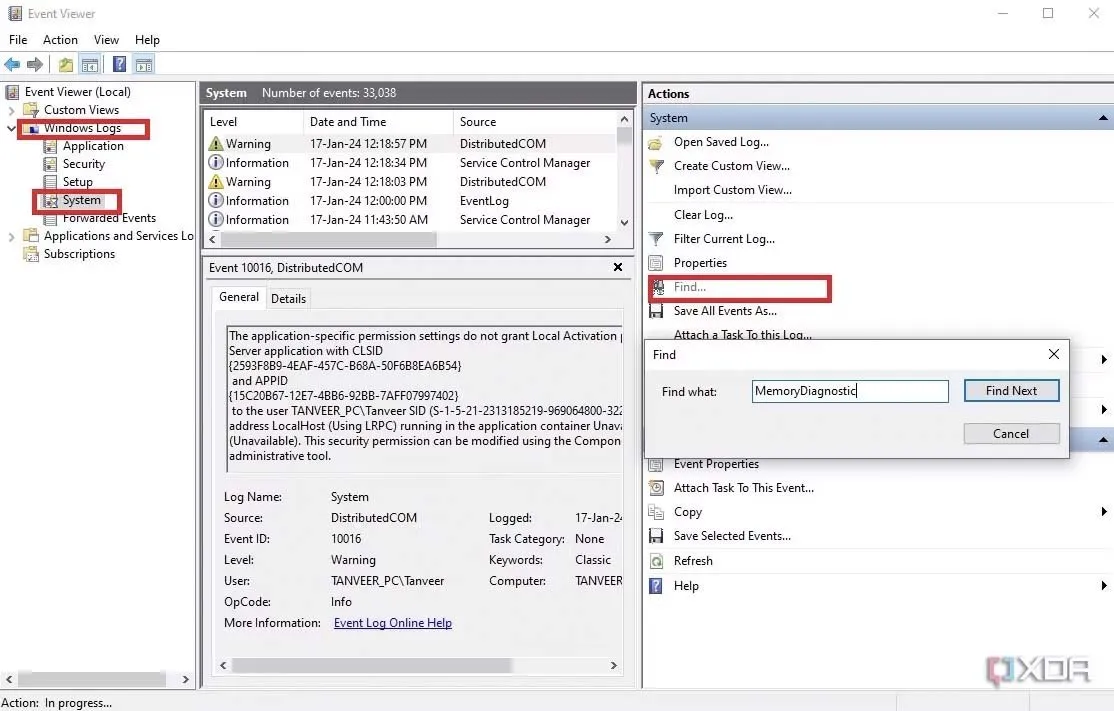This screenshot has width=1114, height=711.
Task: Click the Back arrow toolbar icon
Action: 12,65
